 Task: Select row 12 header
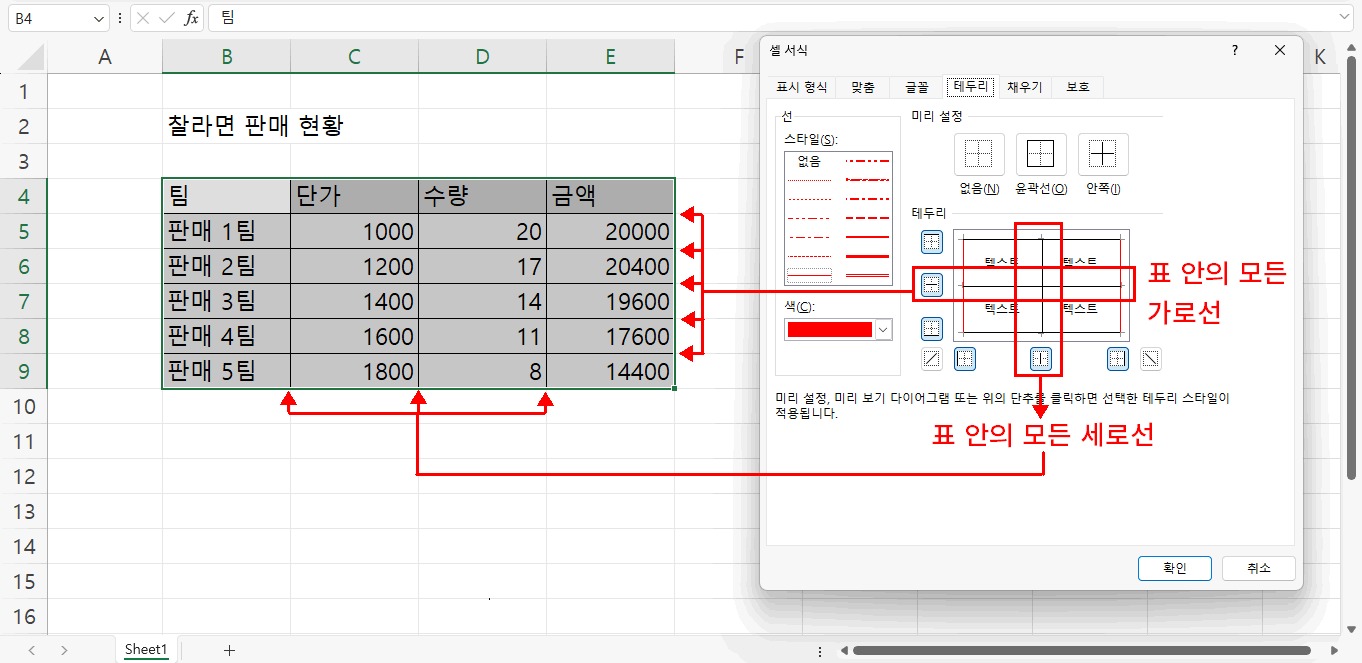coord(24,476)
